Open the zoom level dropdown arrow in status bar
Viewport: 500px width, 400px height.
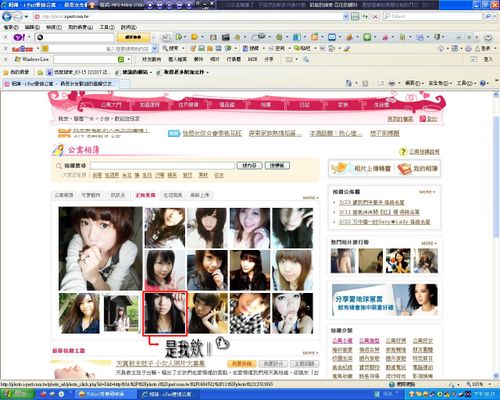pyautogui.click(x=489, y=384)
